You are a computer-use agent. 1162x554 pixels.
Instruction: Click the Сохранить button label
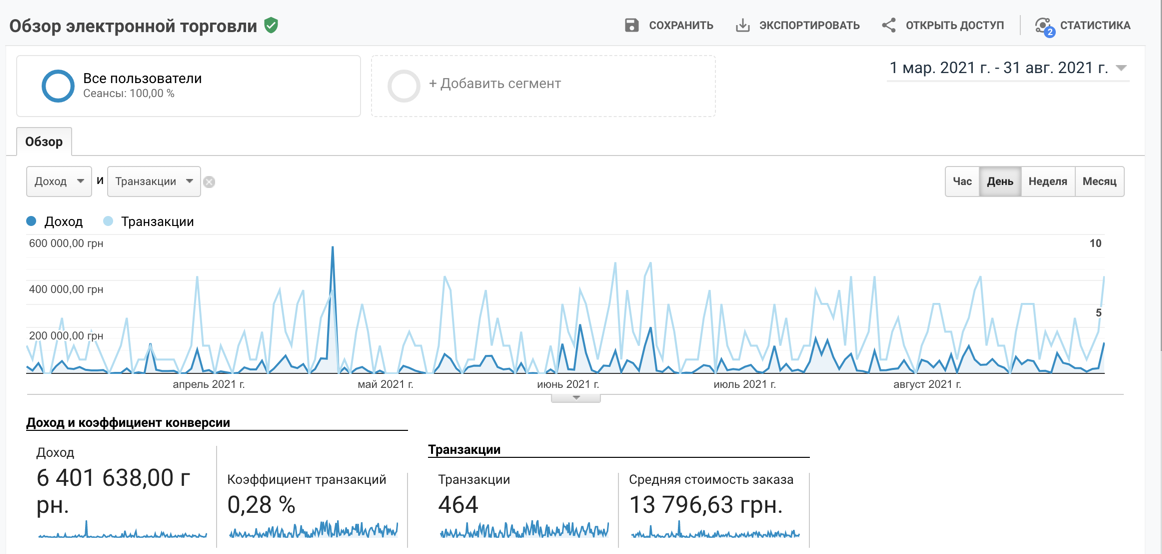point(681,25)
